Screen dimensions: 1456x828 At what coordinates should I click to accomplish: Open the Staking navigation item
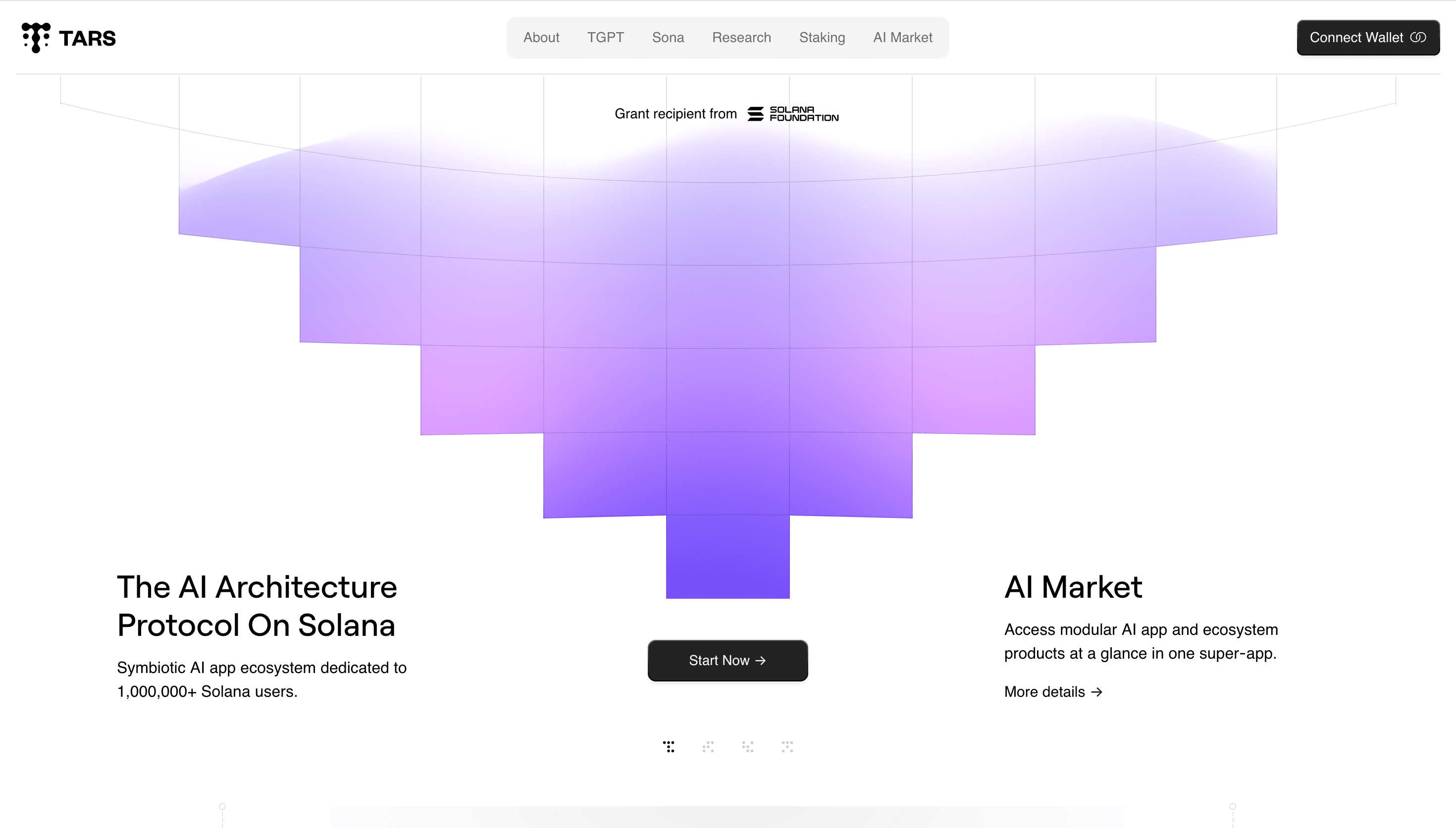(822, 38)
